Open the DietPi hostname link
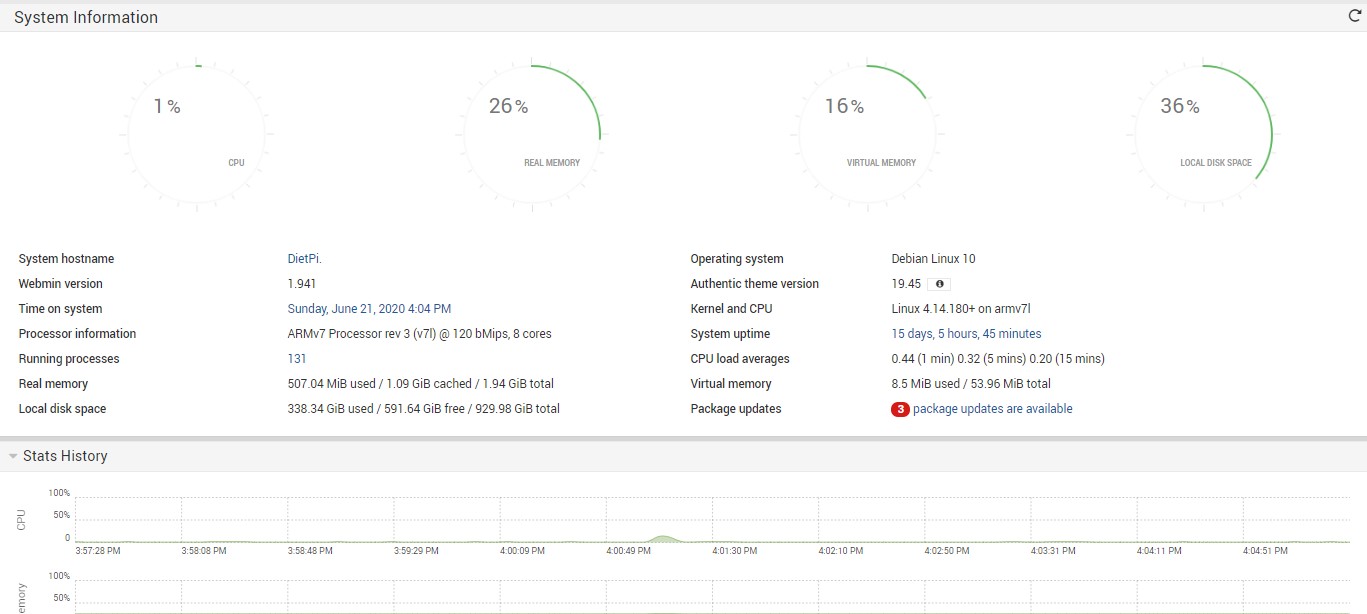The width and height of the screenshot is (1367, 614). pyautogui.click(x=304, y=259)
